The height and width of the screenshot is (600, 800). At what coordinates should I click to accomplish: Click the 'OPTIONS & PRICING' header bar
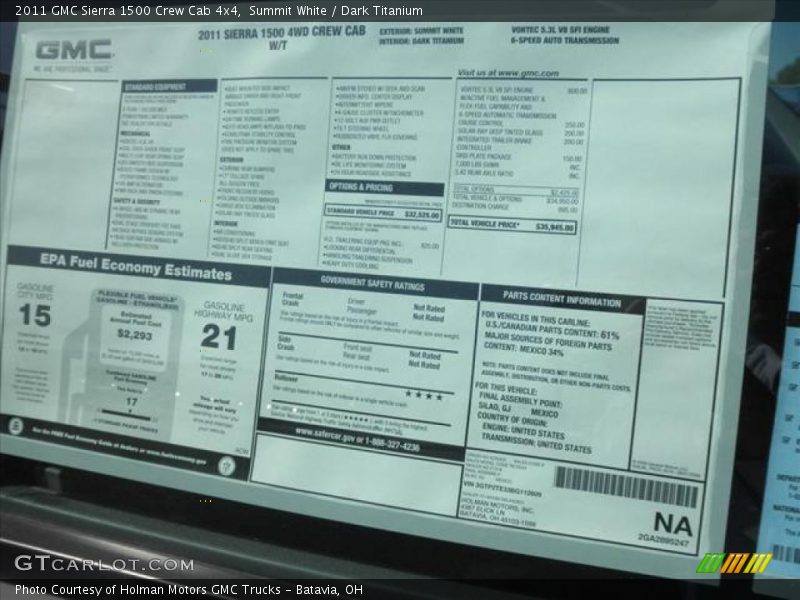(385, 187)
